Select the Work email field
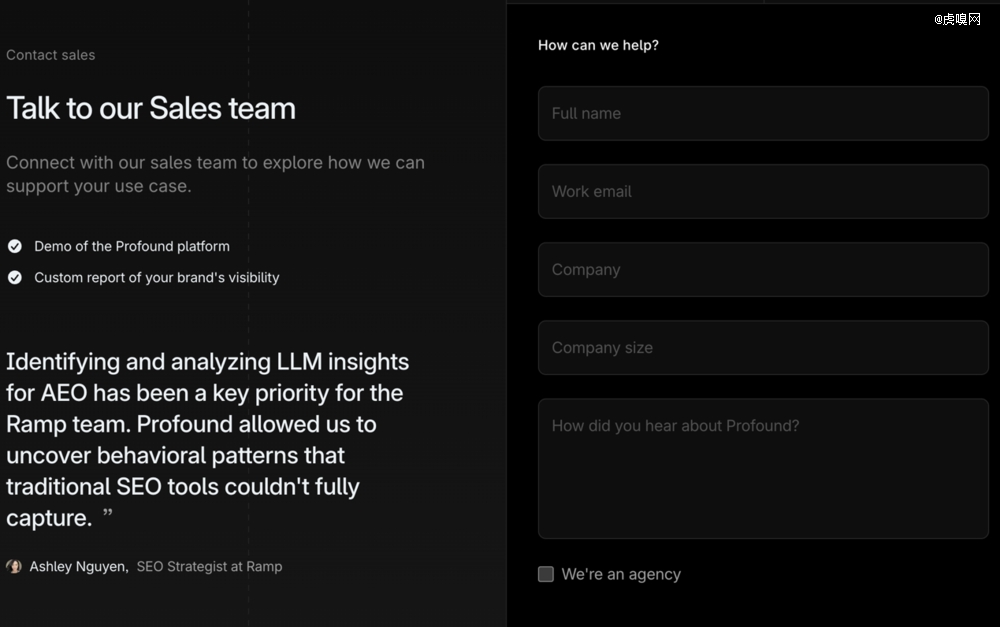Screen dimensions: 1000x627 coord(763,191)
